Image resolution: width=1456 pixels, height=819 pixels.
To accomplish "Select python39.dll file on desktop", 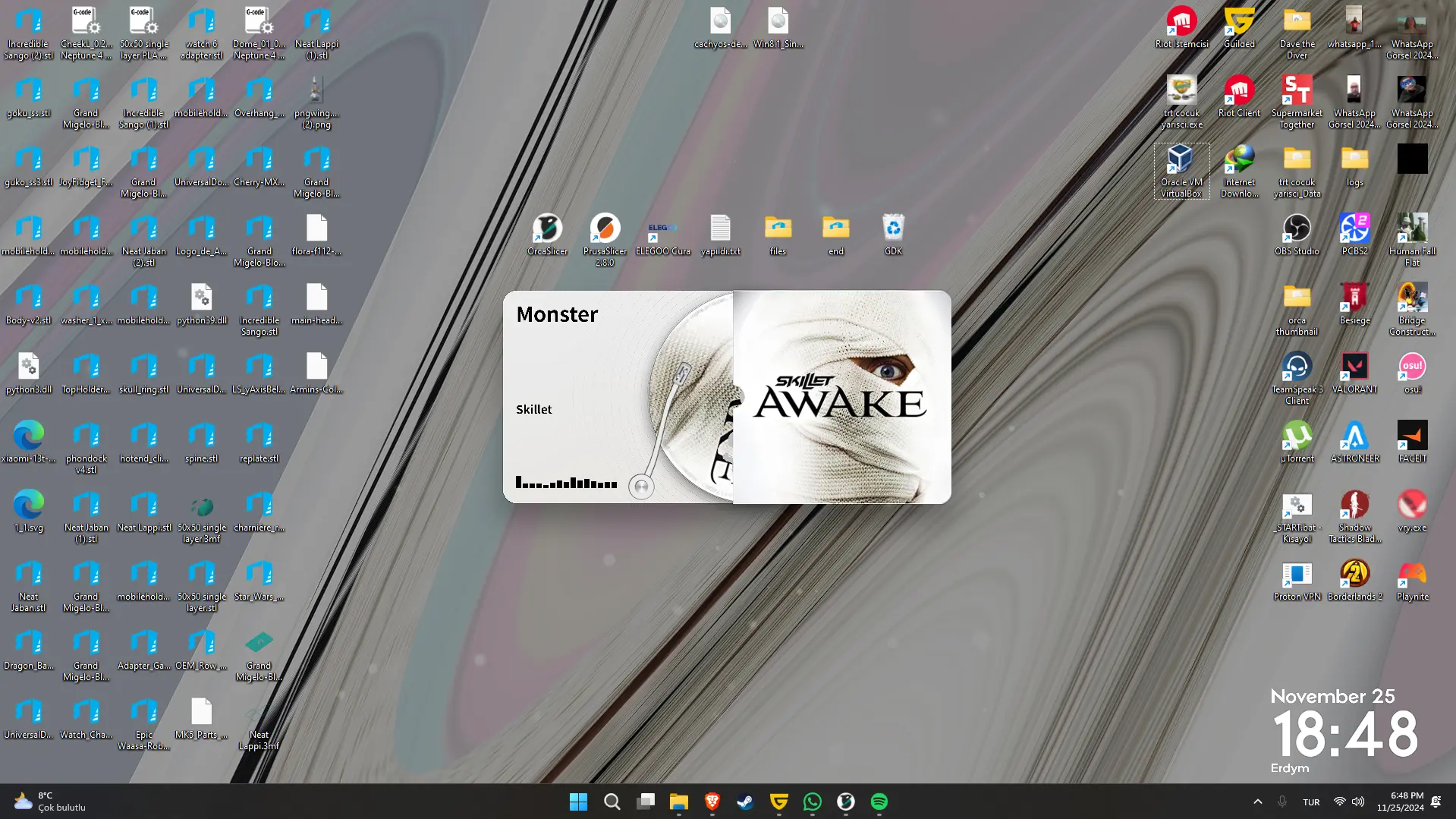I will click(x=201, y=304).
